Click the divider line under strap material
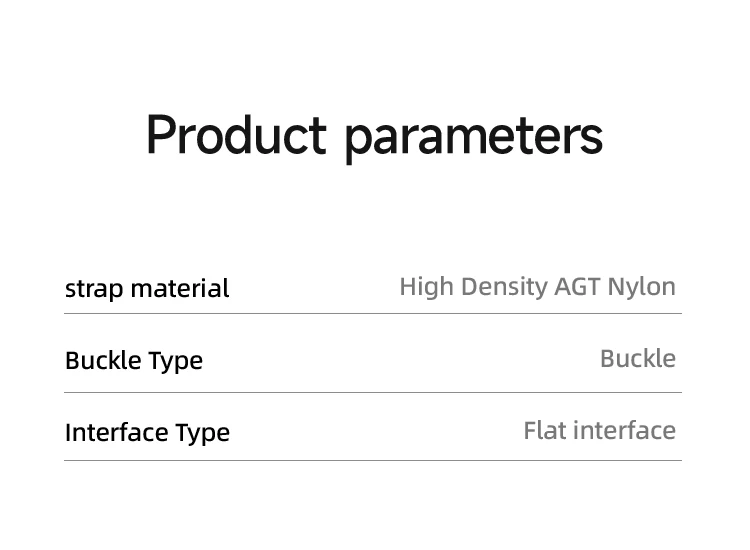The width and height of the screenshot is (750, 550). (x=373, y=314)
